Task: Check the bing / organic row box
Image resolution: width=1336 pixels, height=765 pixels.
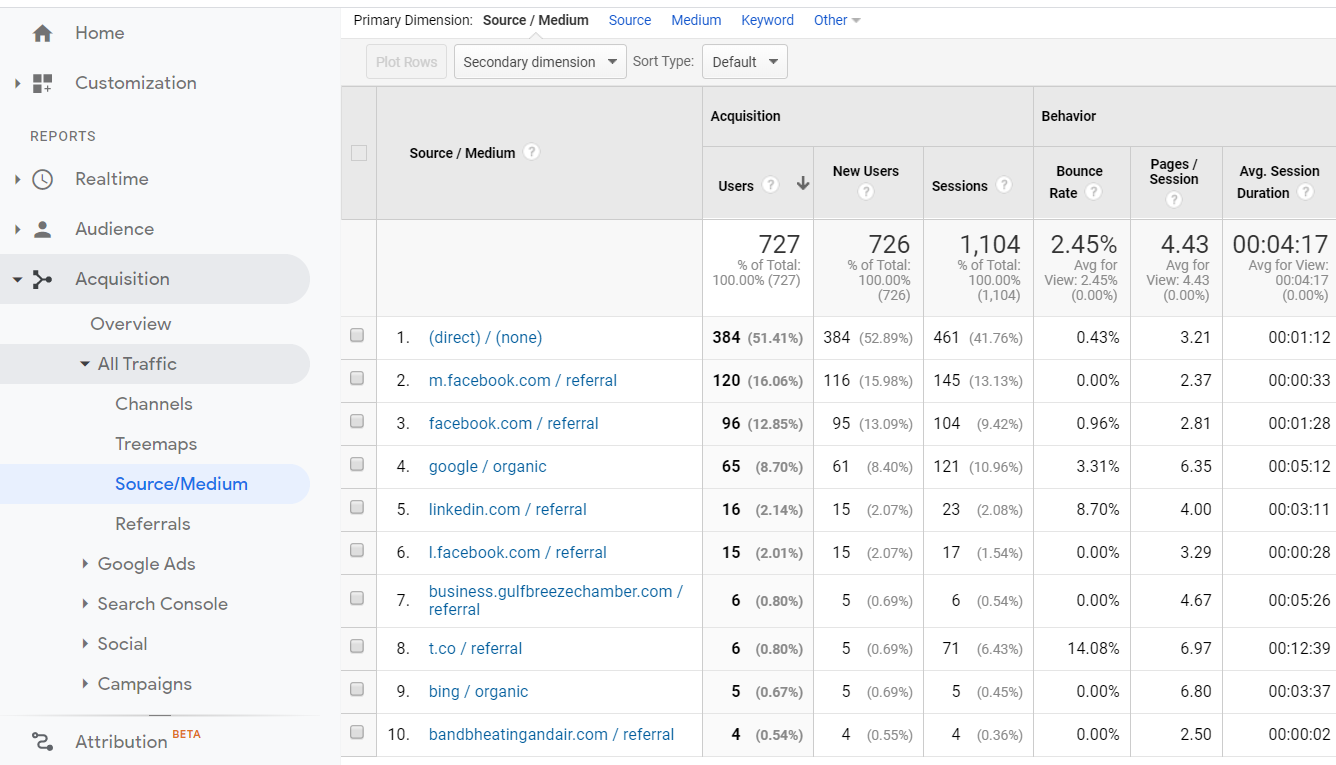Action: (x=357, y=690)
